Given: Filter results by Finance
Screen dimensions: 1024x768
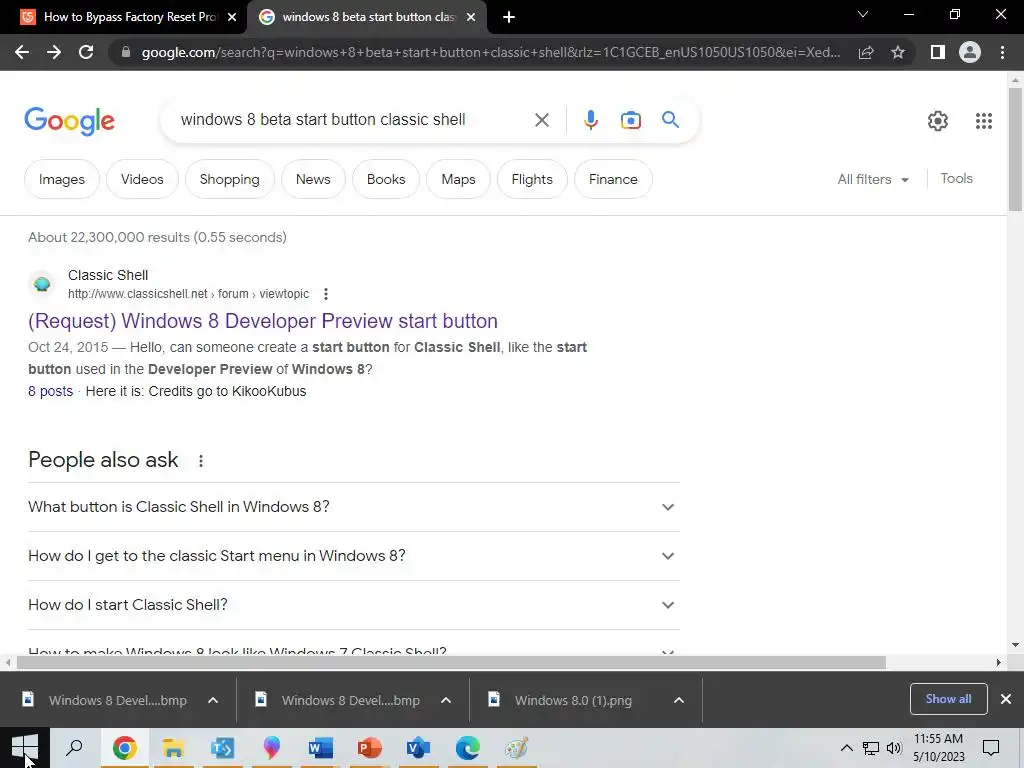Looking at the screenshot, I should pos(613,180).
